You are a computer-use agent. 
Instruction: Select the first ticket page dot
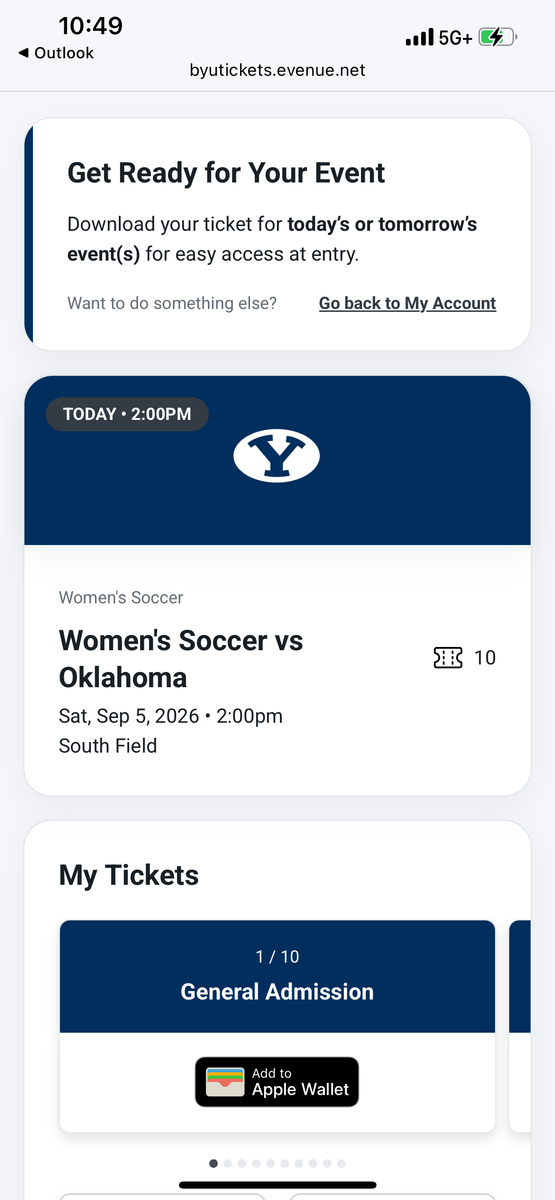[x=213, y=1163]
